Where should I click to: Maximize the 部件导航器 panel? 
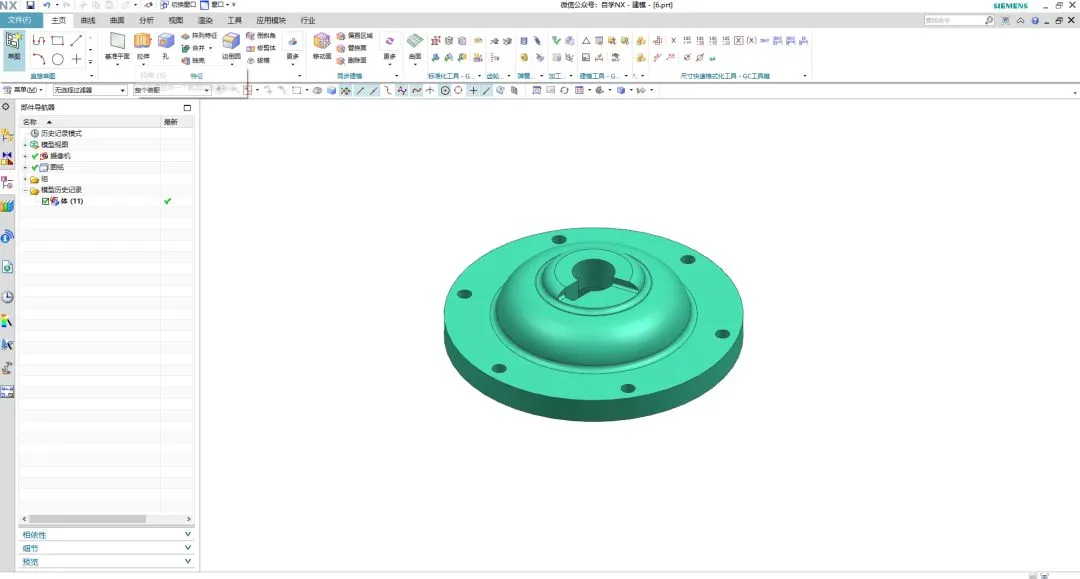tap(187, 107)
